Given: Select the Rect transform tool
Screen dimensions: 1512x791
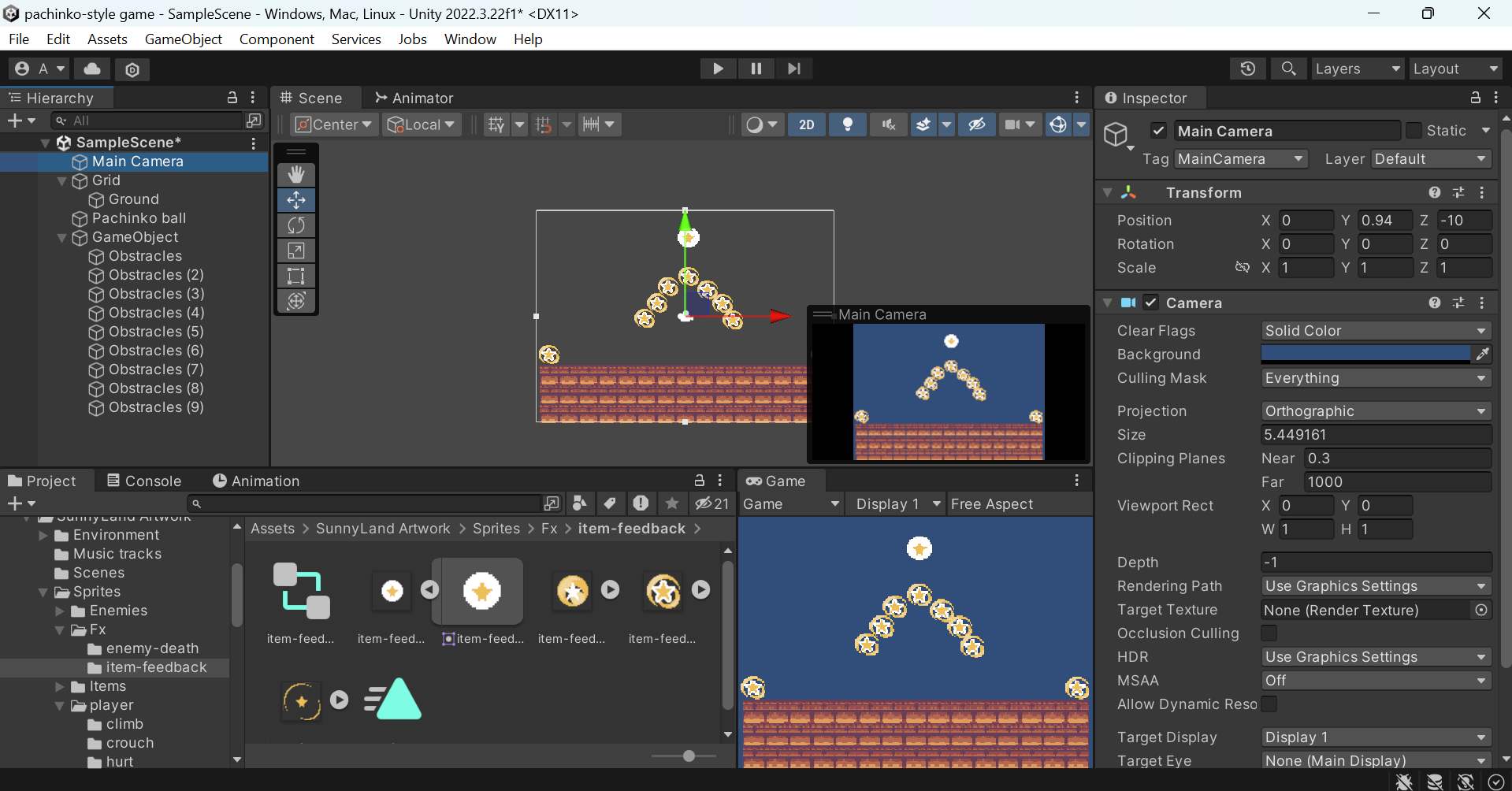Looking at the screenshot, I should (x=296, y=276).
